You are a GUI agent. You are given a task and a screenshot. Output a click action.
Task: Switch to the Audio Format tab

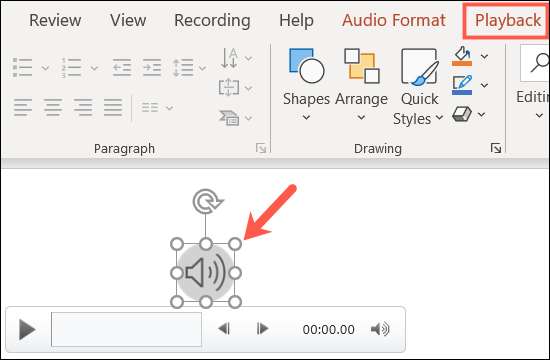[394, 20]
